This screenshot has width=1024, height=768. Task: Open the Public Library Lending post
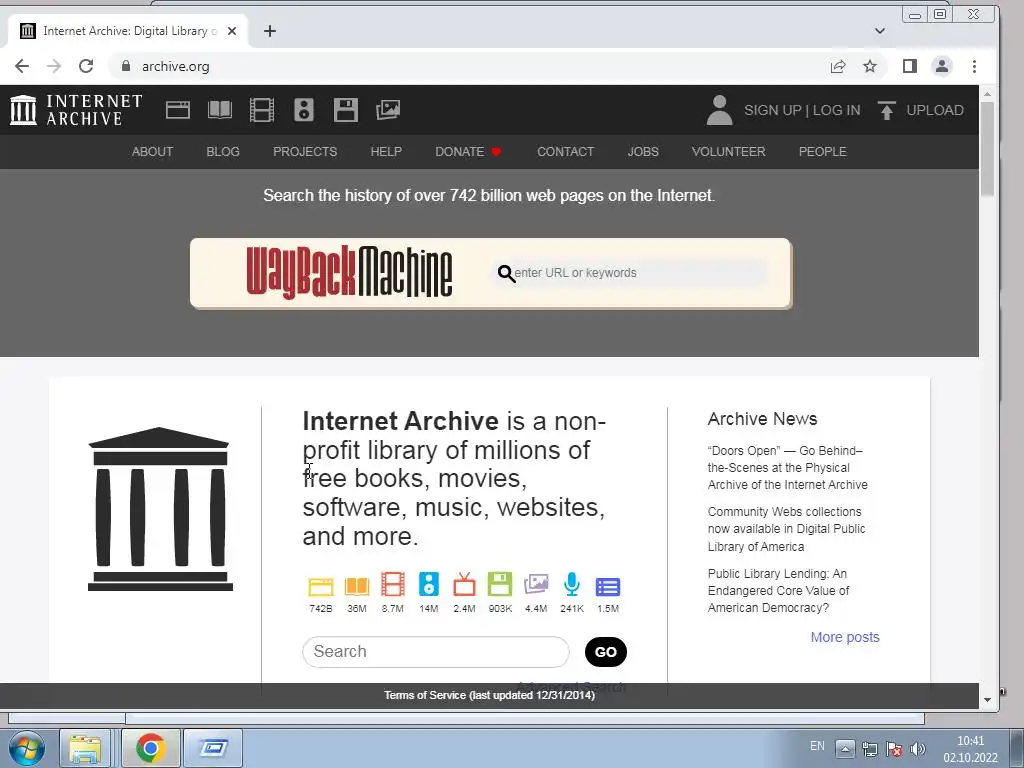pyautogui.click(x=778, y=590)
